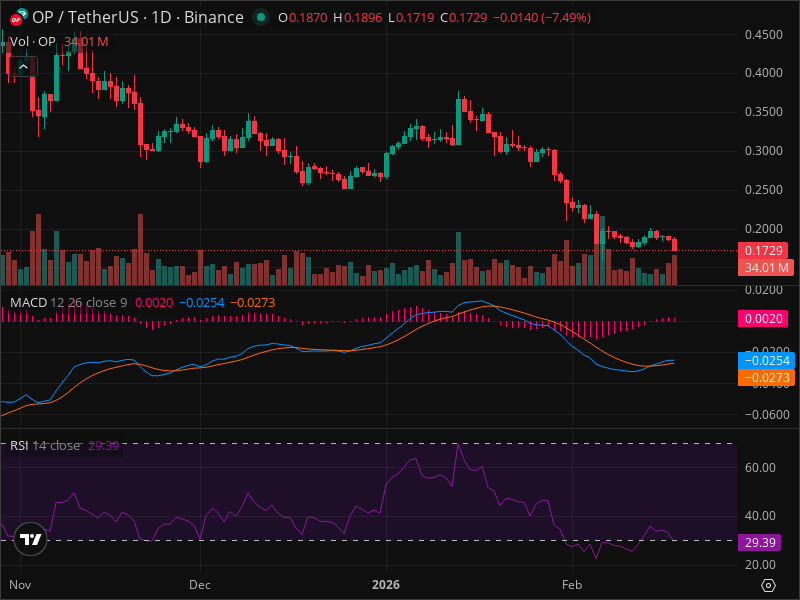Click the −0.0254 MACD line axis label
This screenshot has height=600, width=800.
(x=766, y=361)
